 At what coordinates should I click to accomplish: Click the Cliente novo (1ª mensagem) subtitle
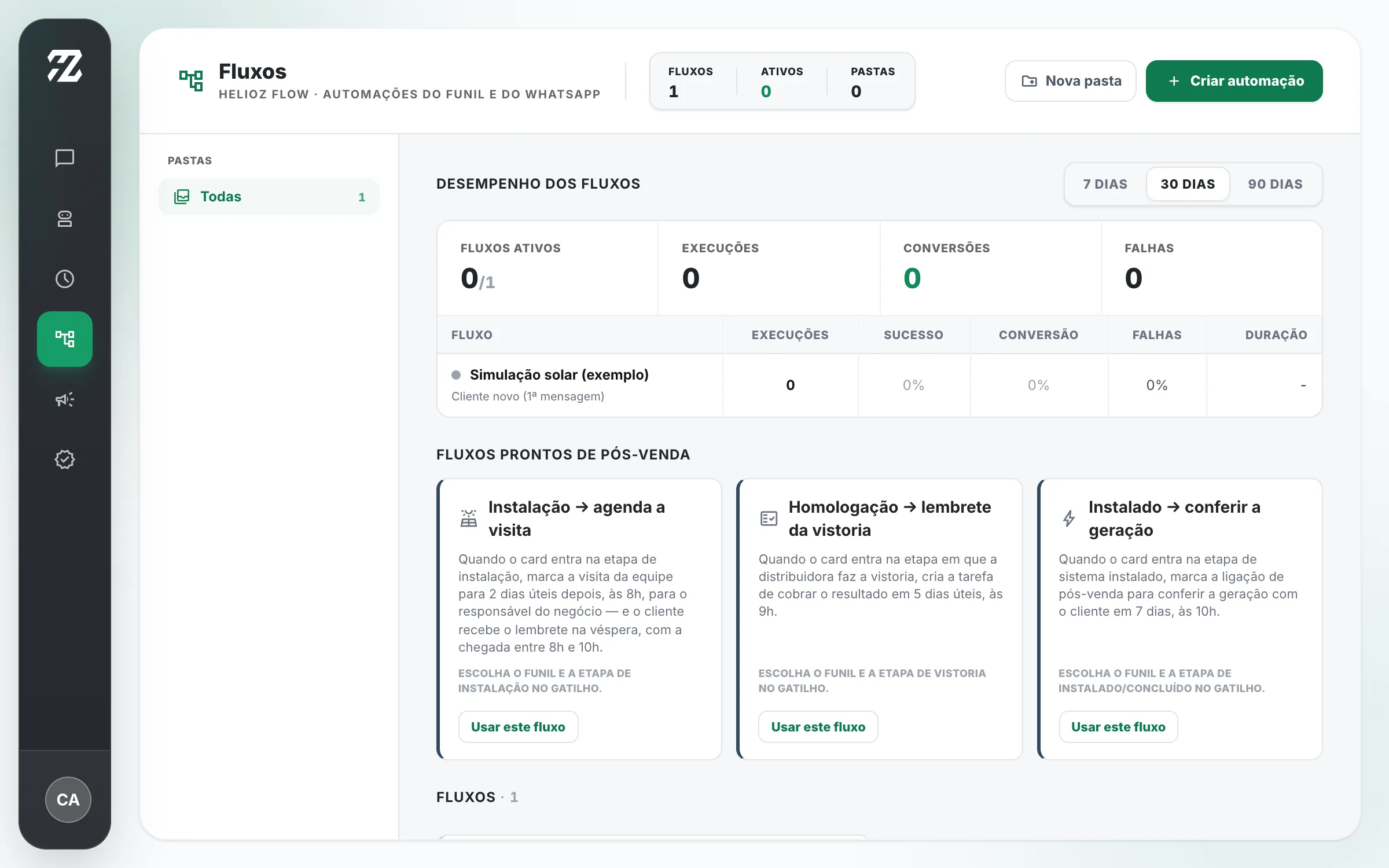[x=528, y=396]
